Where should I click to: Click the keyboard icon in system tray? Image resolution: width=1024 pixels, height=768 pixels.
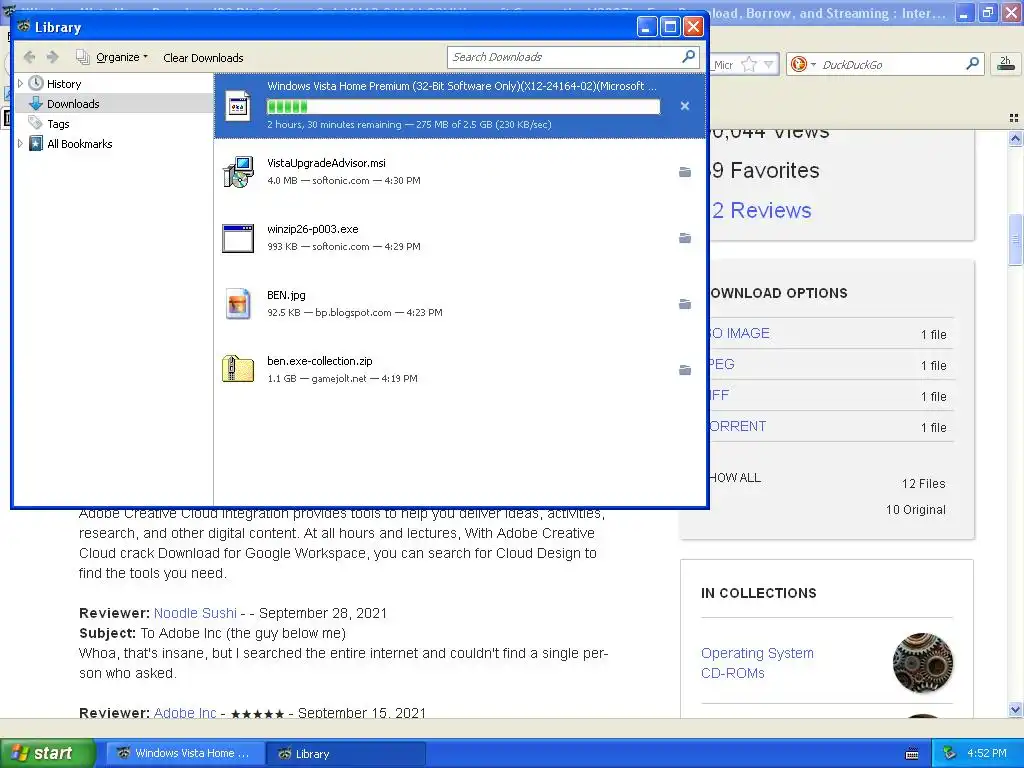[x=912, y=754]
